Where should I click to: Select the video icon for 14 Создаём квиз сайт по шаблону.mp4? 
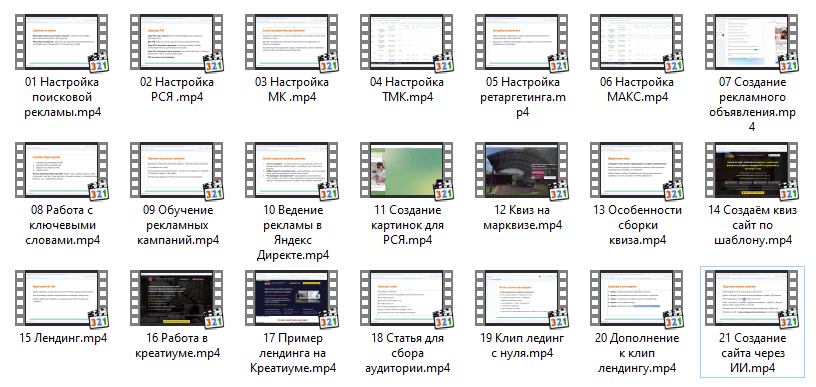[x=753, y=171]
